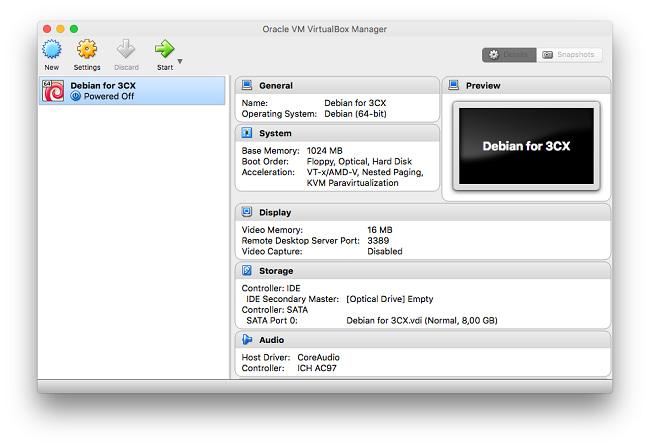Click the Debian for 3CX.vdi disk entry
650x447 pixels.
(x=422, y=321)
